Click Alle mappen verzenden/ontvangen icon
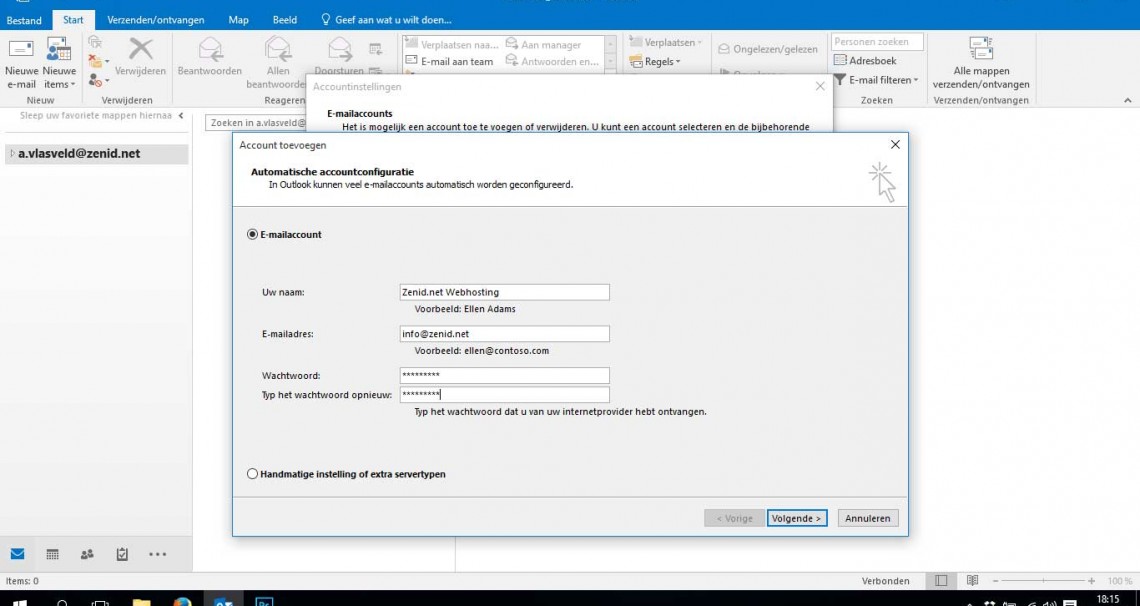Viewport: 1140px width, 606px height. [x=981, y=49]
